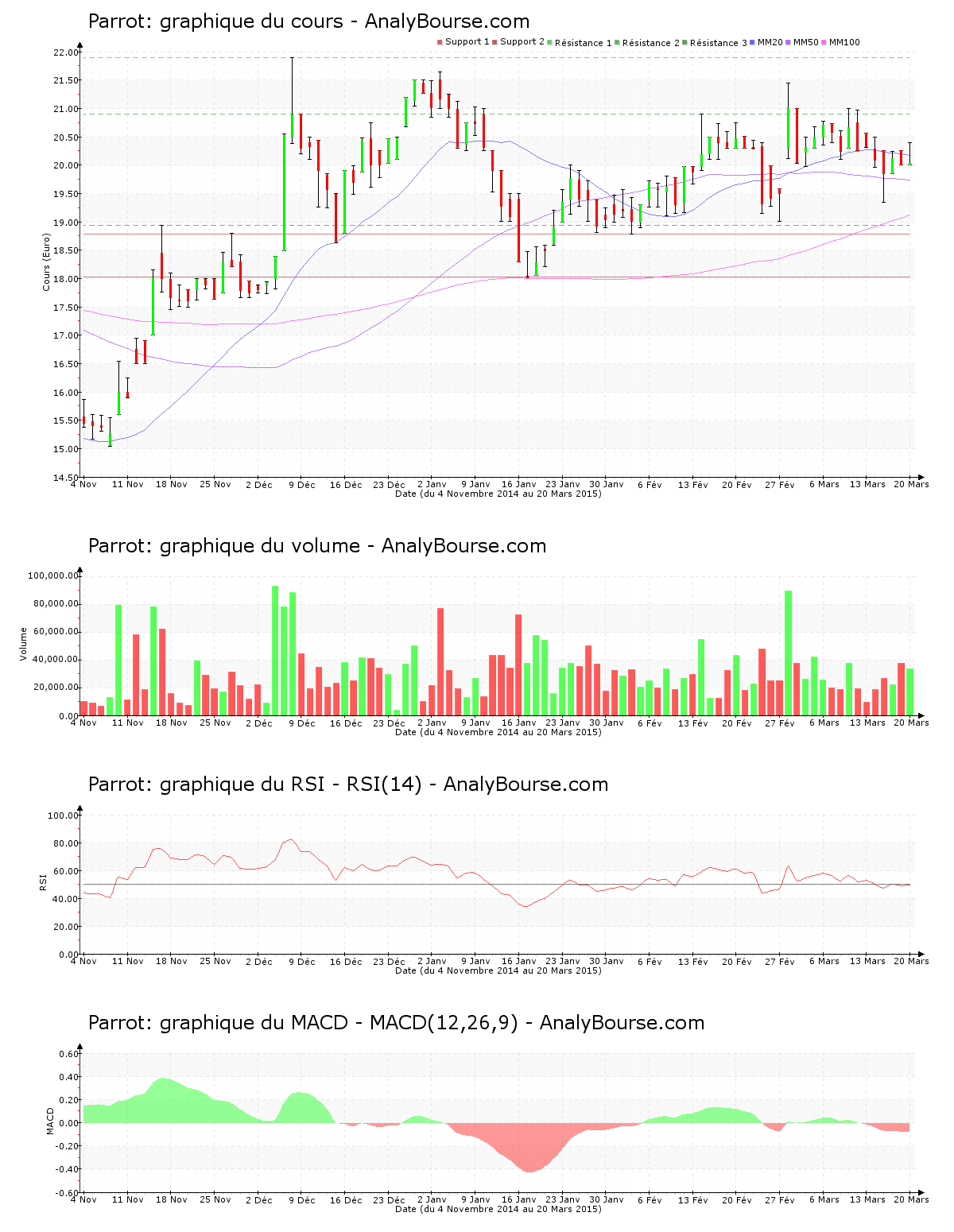The image size is (954, 1232).
Task: Click the Support 2 legend label
Action: point(522,42)
